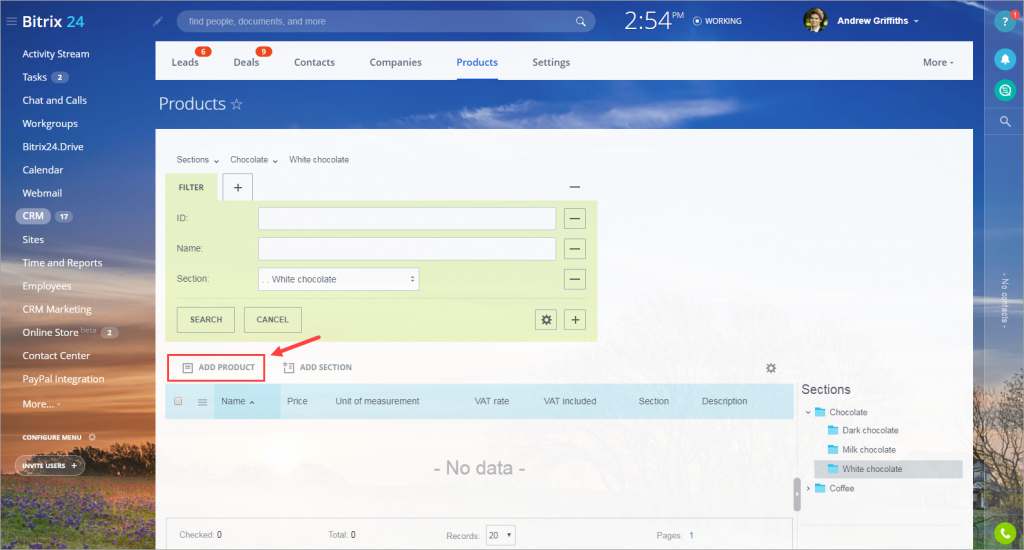This screenshot has height=550, width=1024.
Task: Open the Companies tab
Action: (x=395, y=62)
